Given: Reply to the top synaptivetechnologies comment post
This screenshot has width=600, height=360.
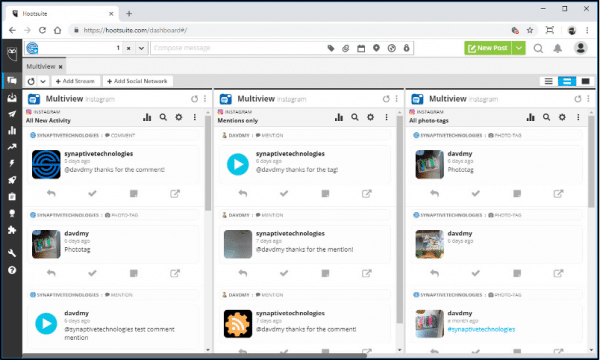Looking at the screenshot, I should [x=51, y=194].
